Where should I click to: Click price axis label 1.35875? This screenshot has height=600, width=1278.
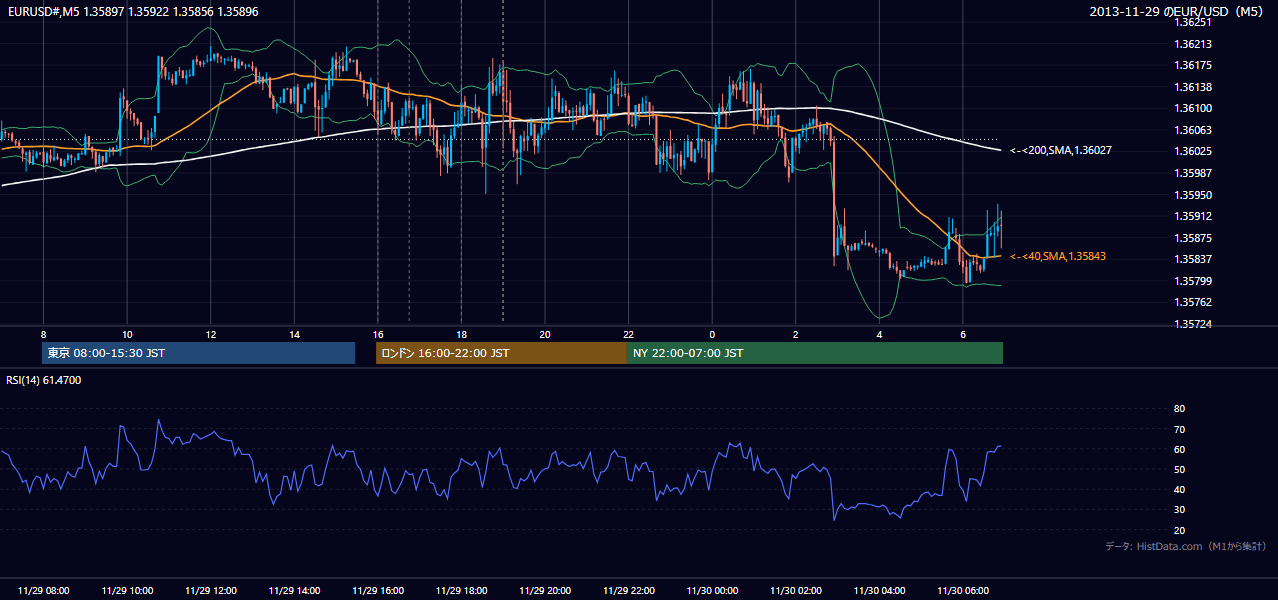(1194, 238)
